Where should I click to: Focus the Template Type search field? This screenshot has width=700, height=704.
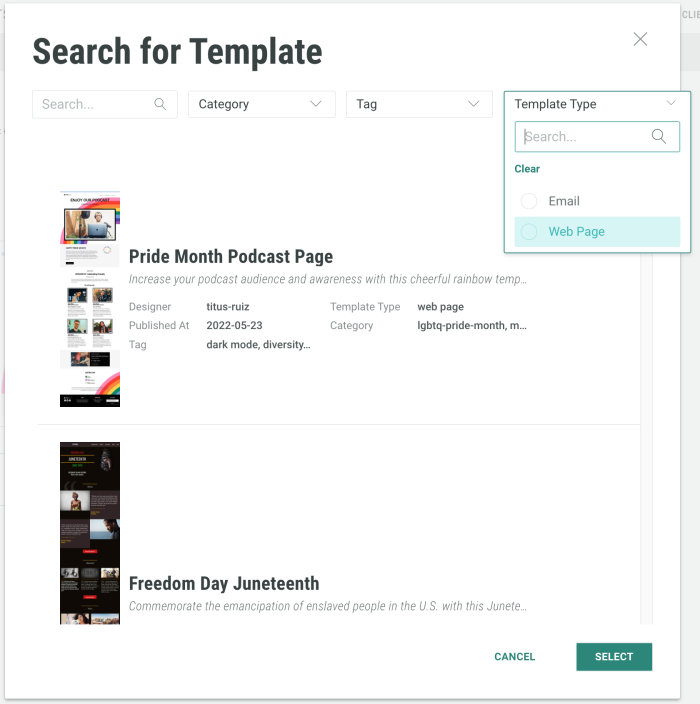click(x=585, y=137)
